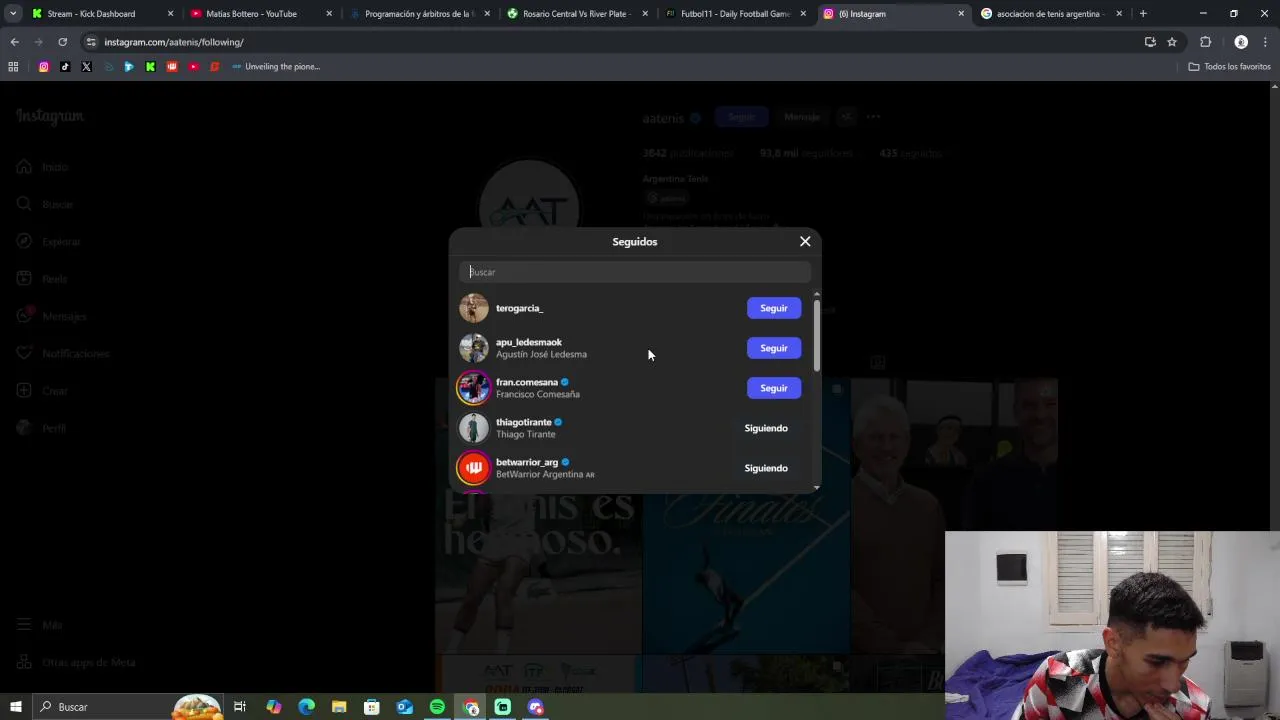
Task: Open the tab search dropdown arrow
Action: coord(13,14)
